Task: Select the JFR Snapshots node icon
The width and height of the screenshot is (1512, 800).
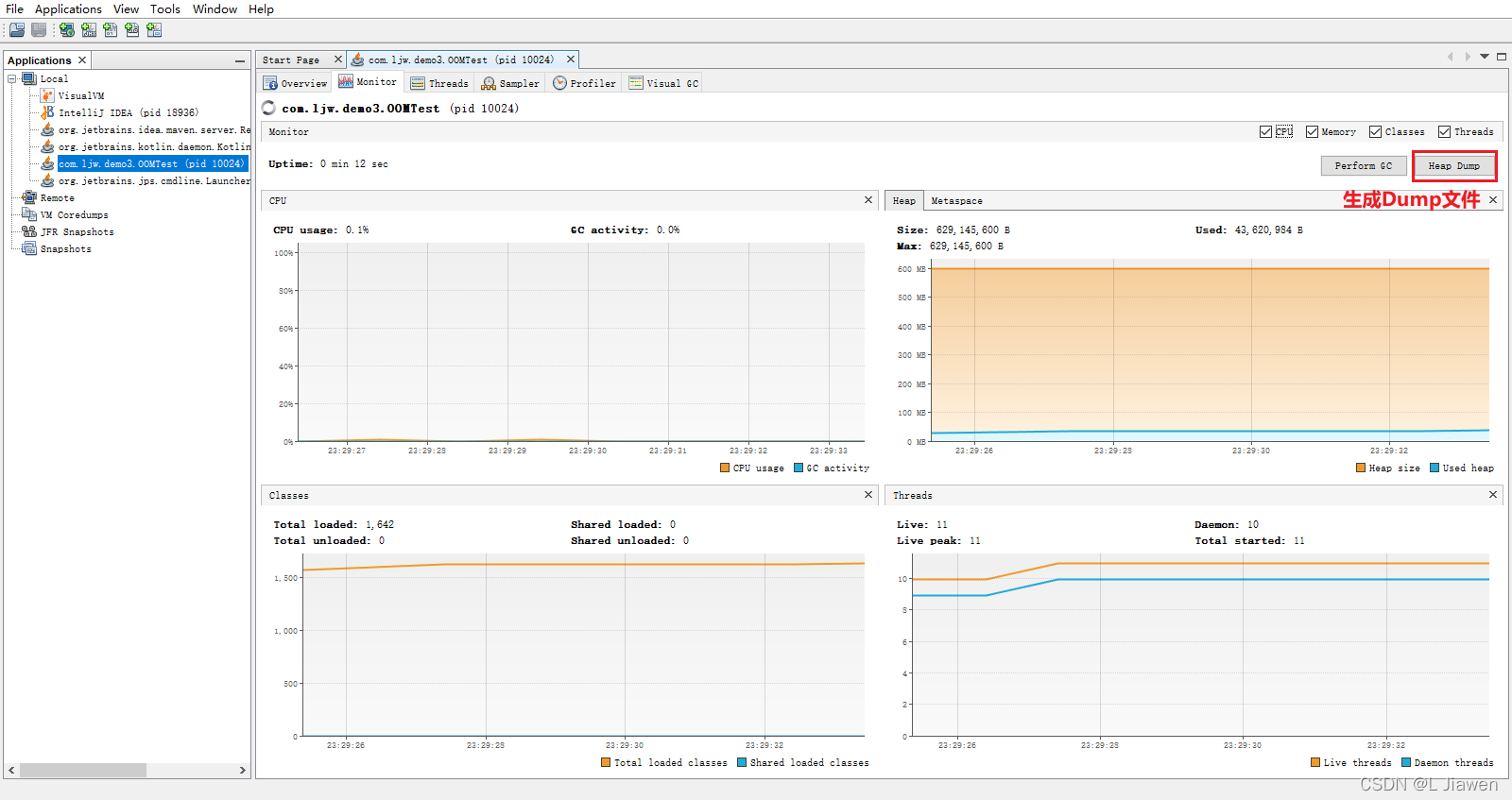Action: pyautogui.click(x=29, y=231)
